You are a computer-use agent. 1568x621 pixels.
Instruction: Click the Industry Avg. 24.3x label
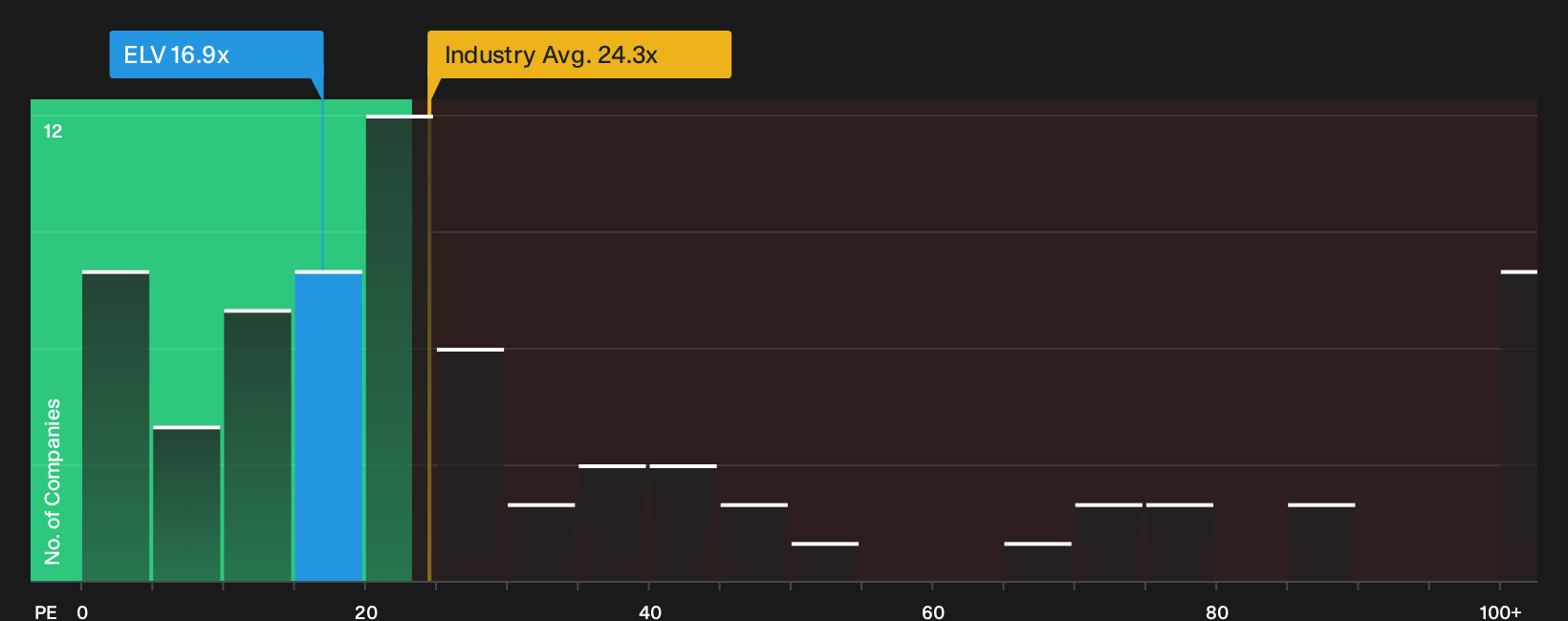tap(579, 54)
